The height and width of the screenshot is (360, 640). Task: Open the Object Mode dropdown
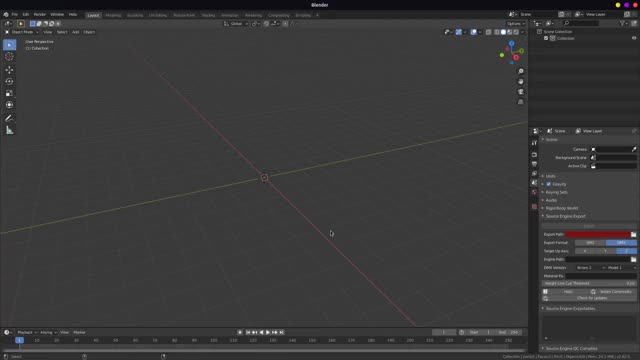coord(22,32)
